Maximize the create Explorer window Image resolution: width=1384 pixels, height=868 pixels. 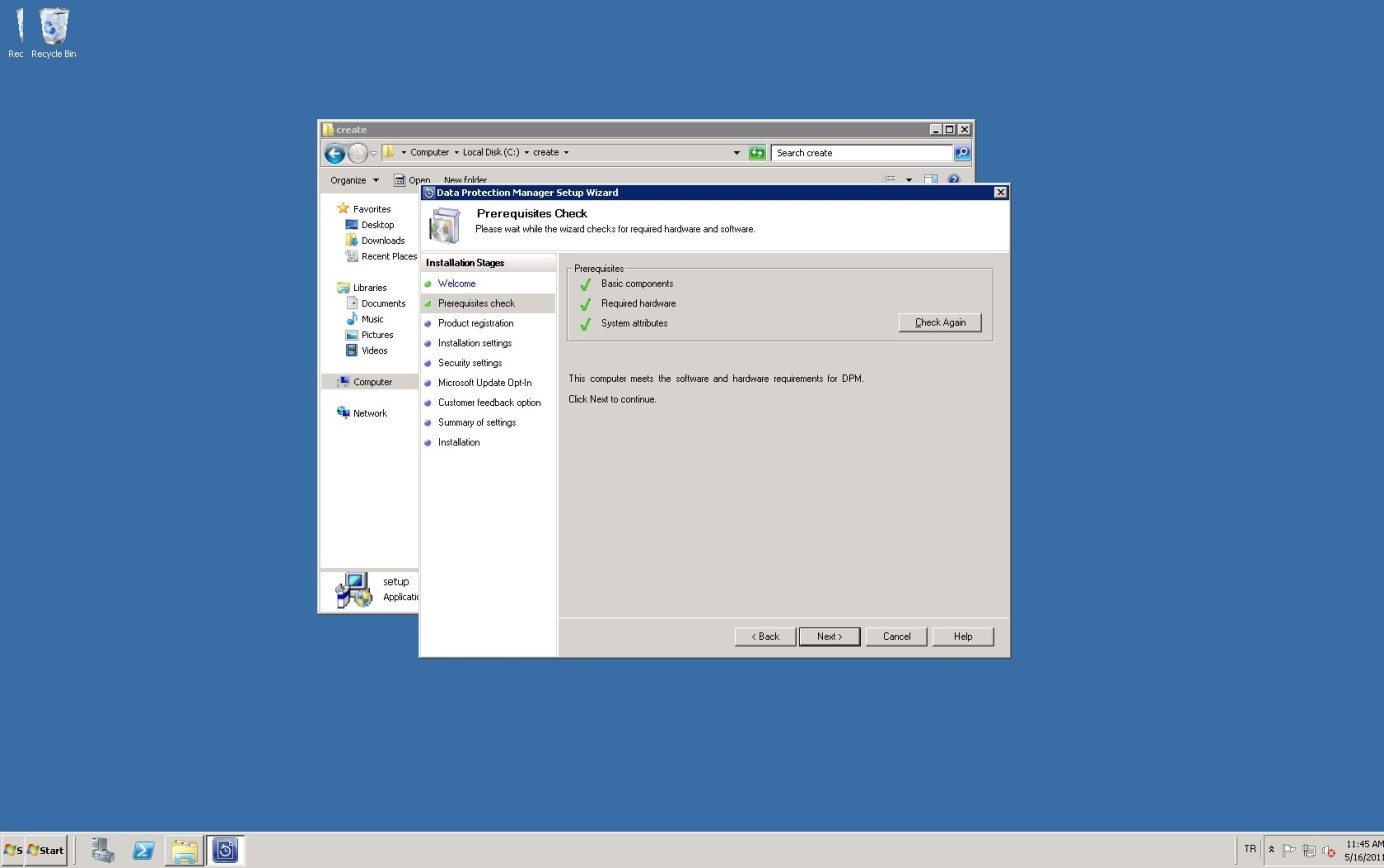(x=950, y=129)
